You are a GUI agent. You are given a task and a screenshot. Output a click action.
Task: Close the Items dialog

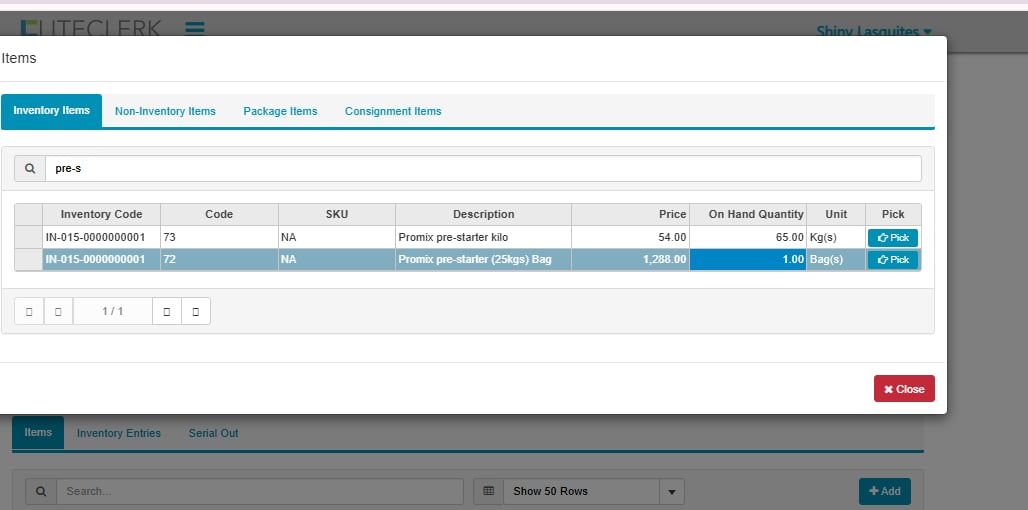pos(903,389)
